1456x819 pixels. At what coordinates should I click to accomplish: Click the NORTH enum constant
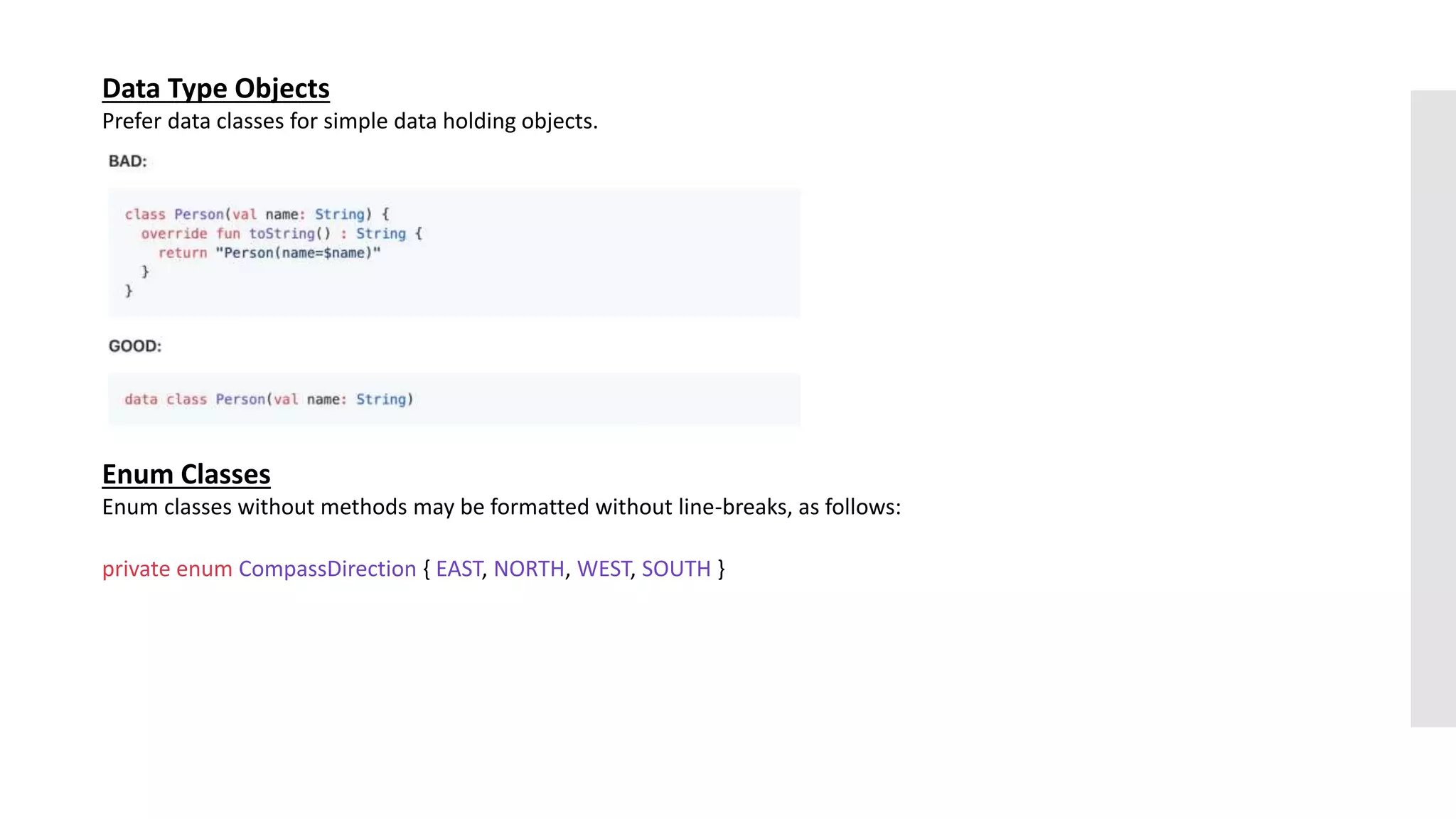529,569
